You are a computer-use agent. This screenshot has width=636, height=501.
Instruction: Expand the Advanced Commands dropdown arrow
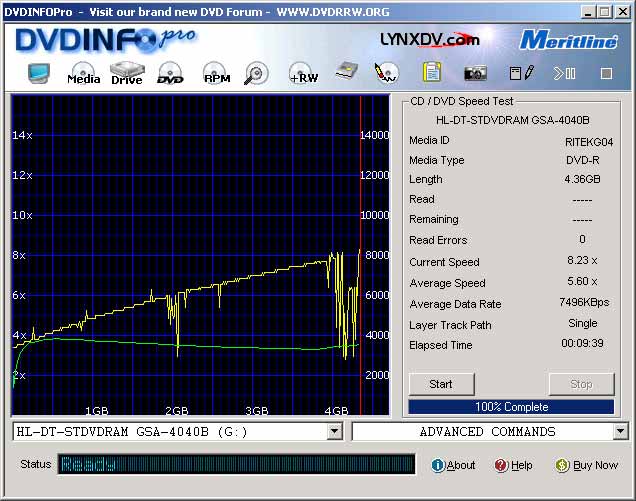click(621, 431)
